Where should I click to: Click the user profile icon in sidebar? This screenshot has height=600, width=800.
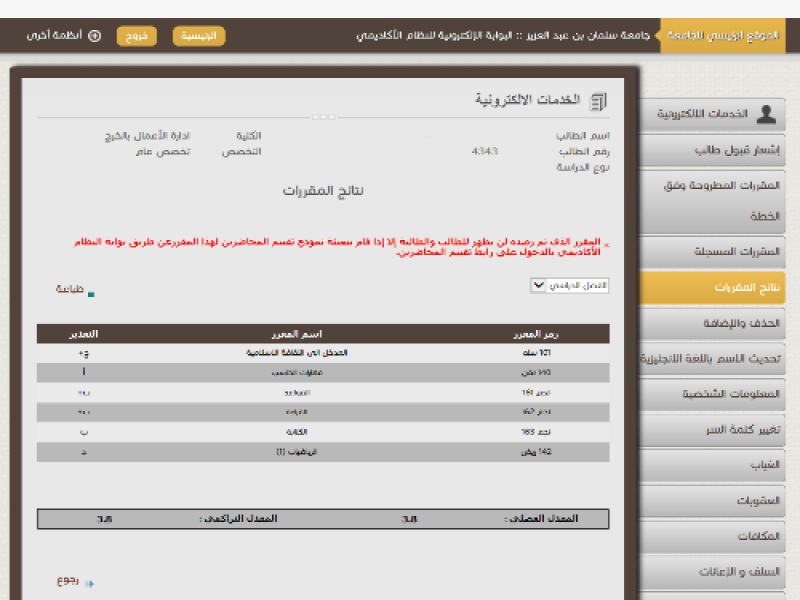[766, 114]
